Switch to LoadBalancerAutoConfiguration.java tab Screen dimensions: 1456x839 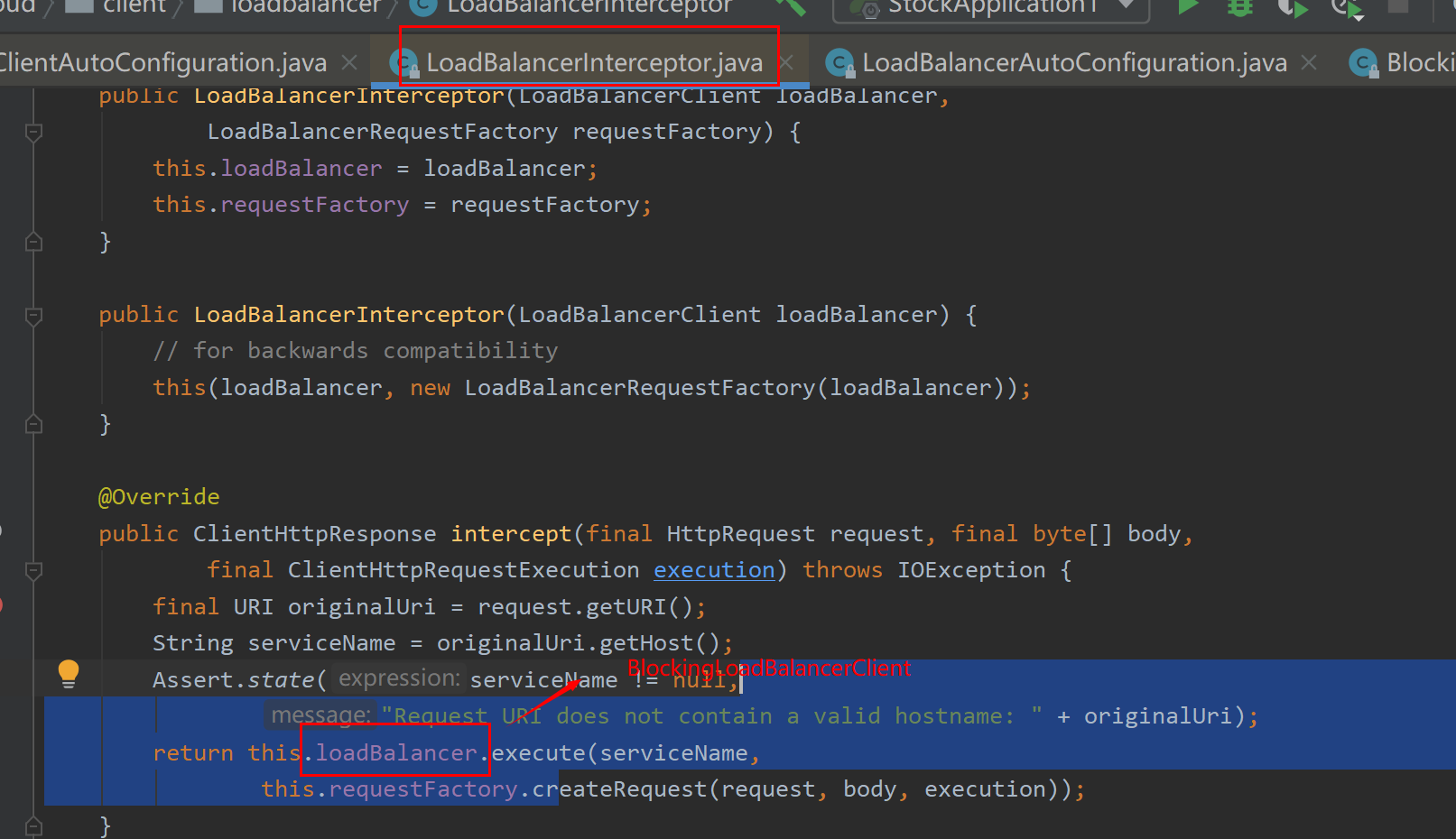pos(1074,62)
